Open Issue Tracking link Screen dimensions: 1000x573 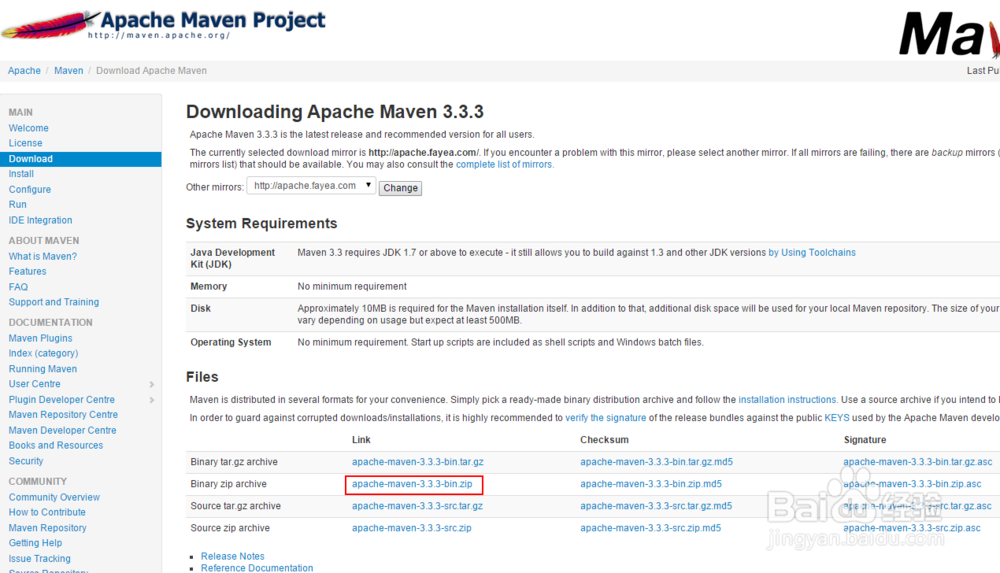(x=40, y=559)
